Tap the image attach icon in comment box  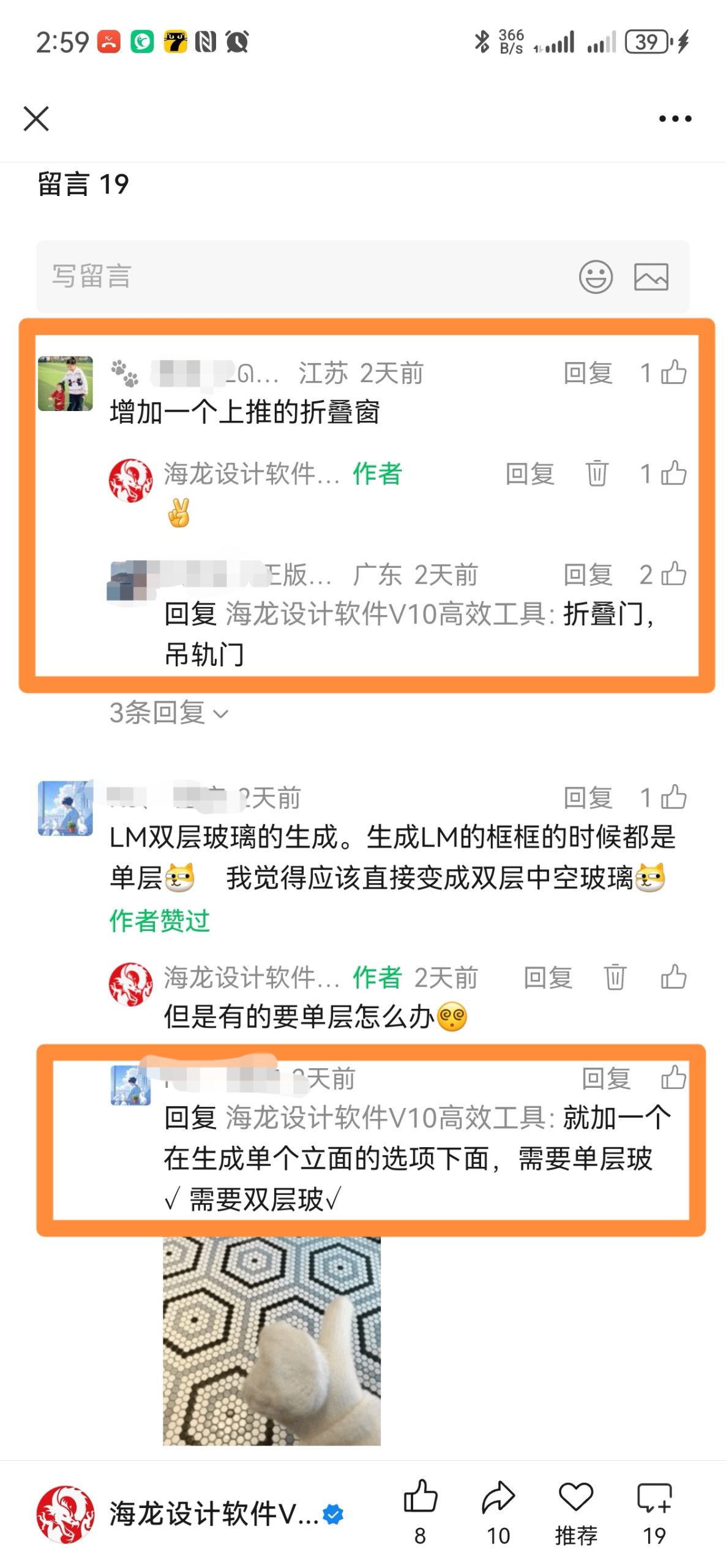point(651,277)
